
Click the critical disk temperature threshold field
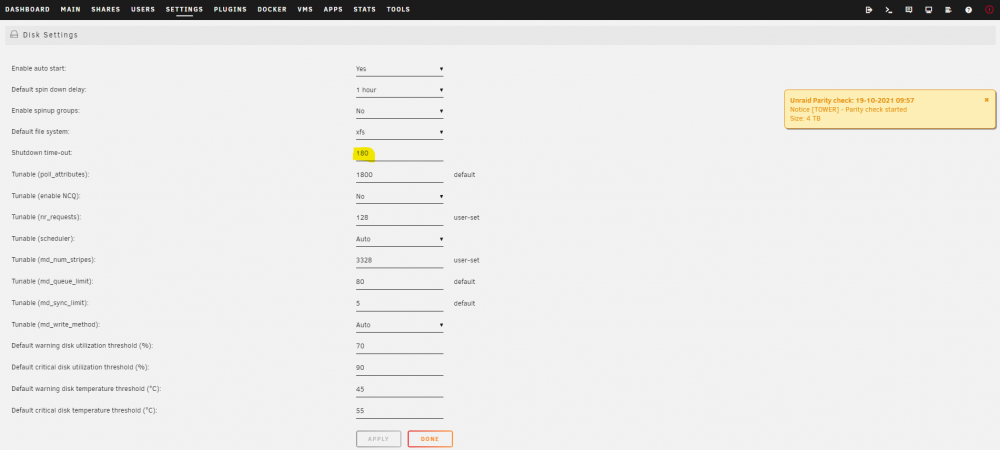tap(399, 410)
